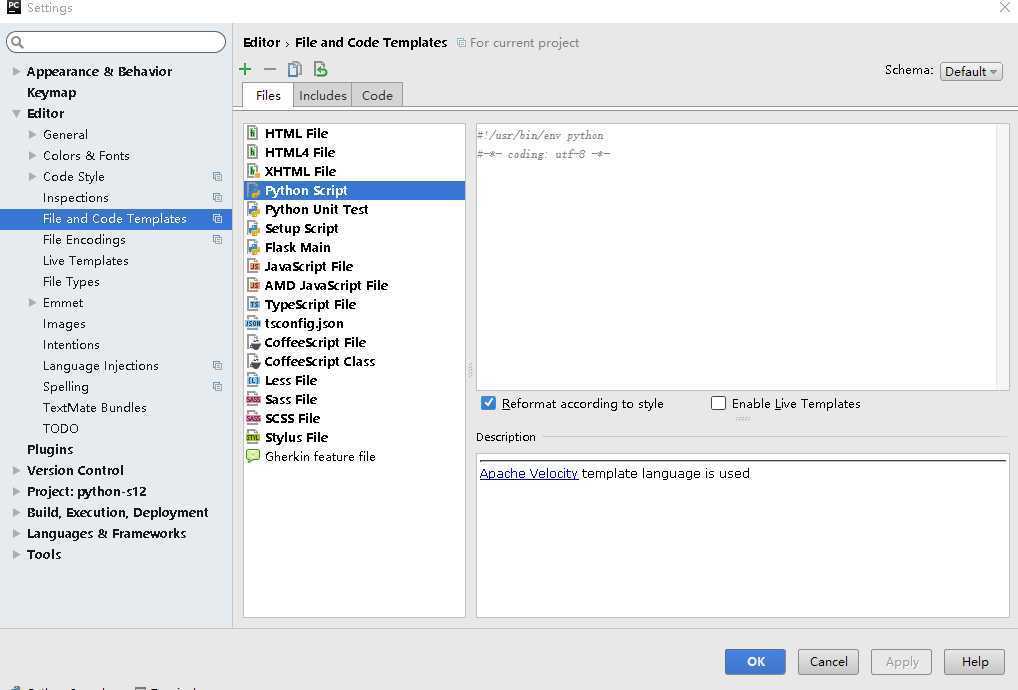Select Keymap in settings tree

51,92
